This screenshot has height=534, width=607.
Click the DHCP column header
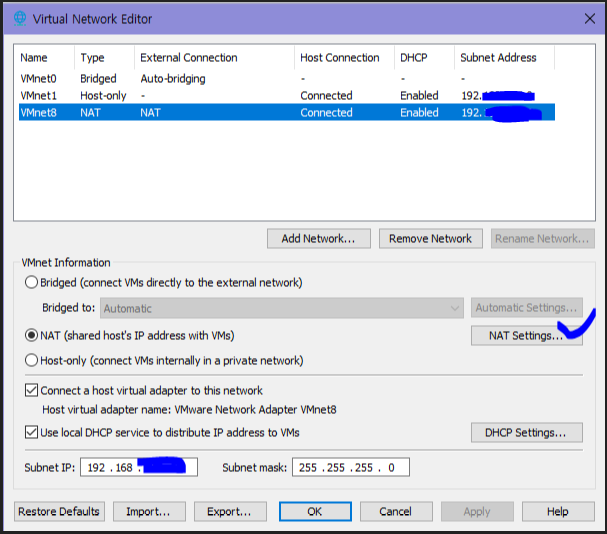click(x=424, y=58)
